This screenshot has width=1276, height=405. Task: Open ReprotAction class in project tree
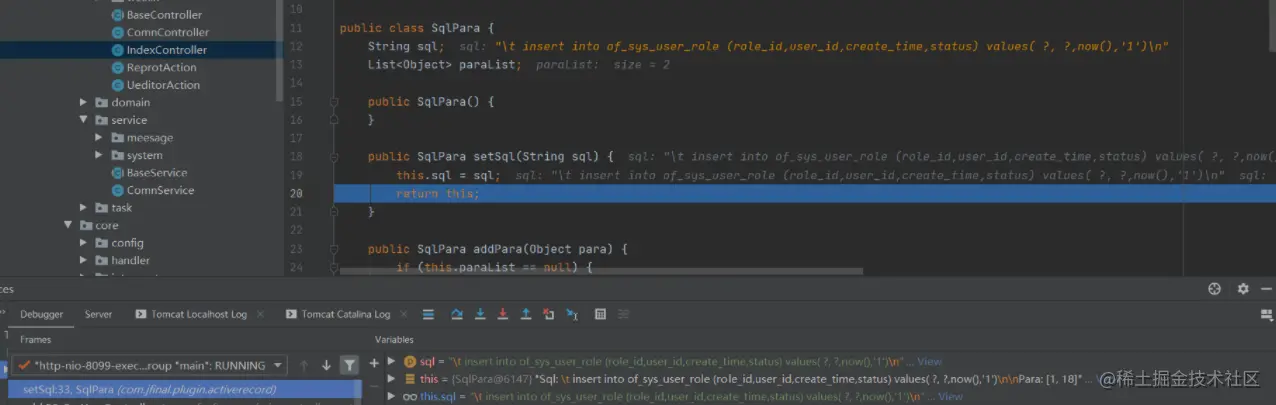(161, 67)
